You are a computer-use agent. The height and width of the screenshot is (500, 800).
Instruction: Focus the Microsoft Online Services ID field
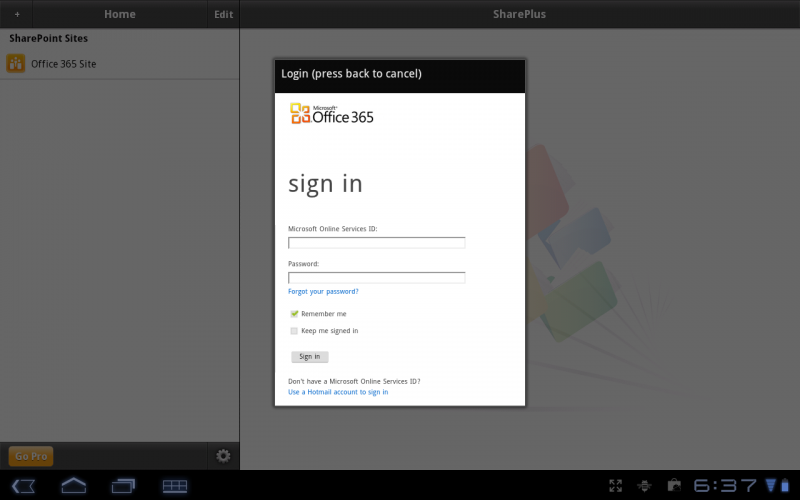click(x=377, y=243)
